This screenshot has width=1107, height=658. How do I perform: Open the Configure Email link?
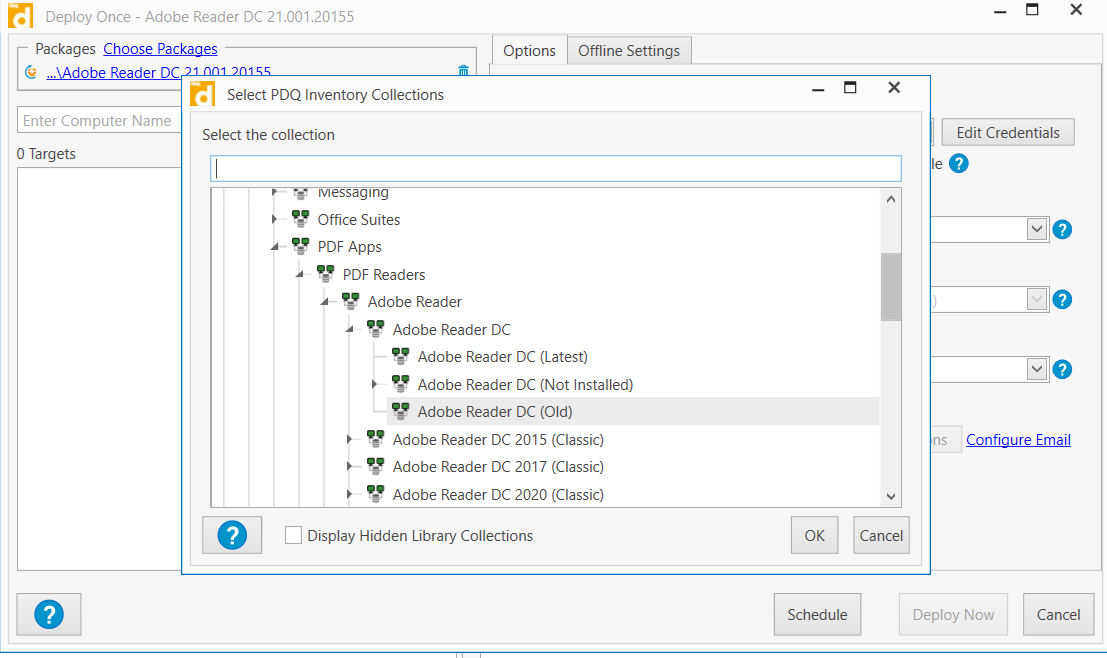tap(1018, 439)
